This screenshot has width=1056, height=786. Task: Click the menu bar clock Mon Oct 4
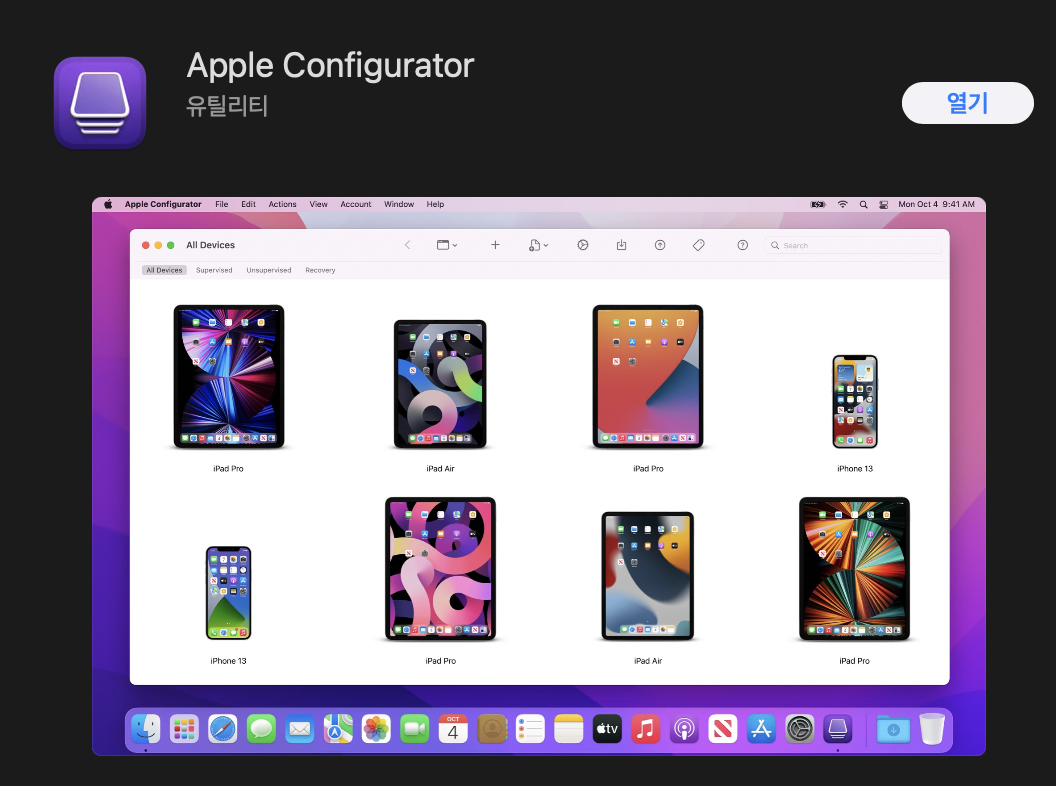tap(936, 204)
